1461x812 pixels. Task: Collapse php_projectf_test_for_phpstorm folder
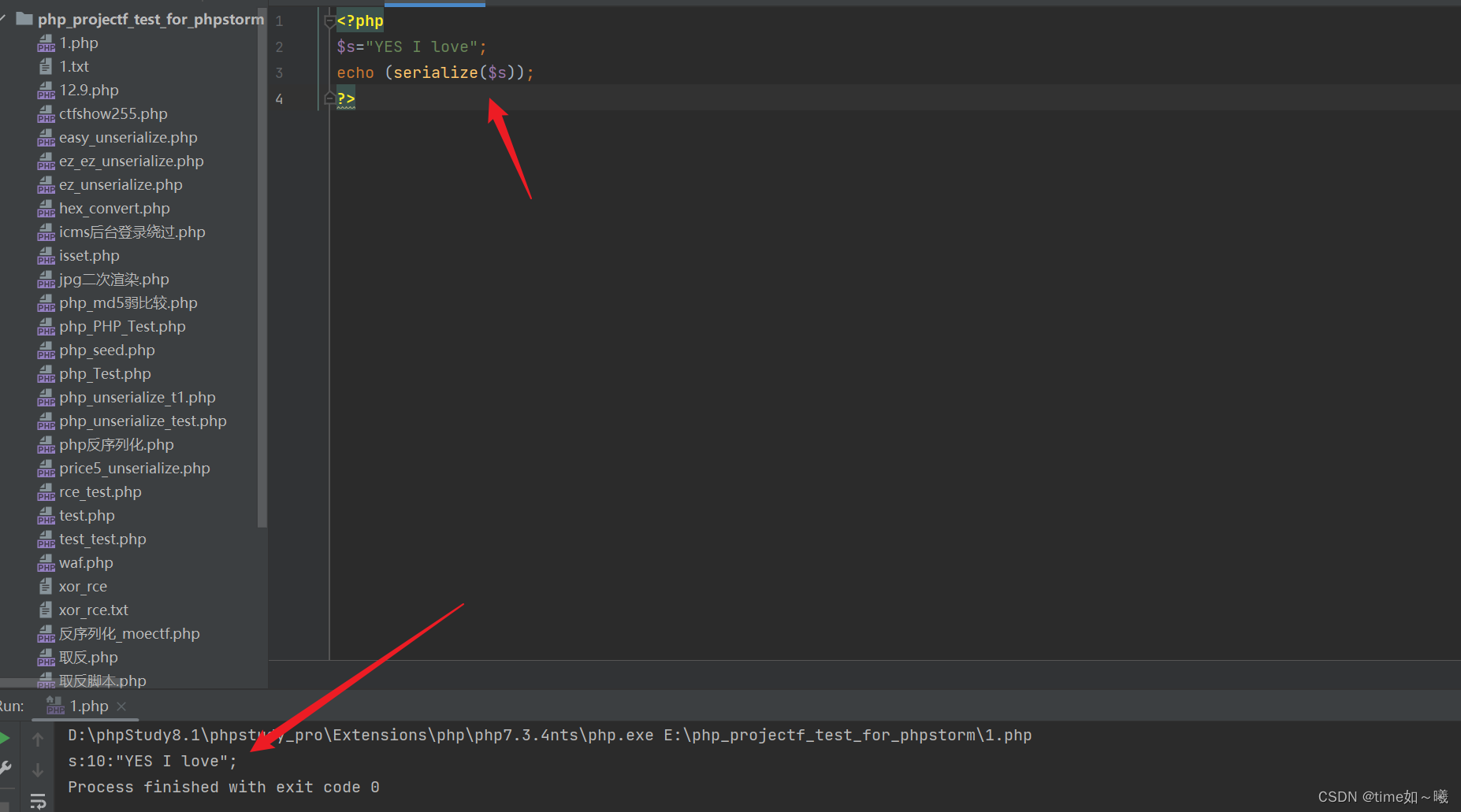[x=4, y=18]
